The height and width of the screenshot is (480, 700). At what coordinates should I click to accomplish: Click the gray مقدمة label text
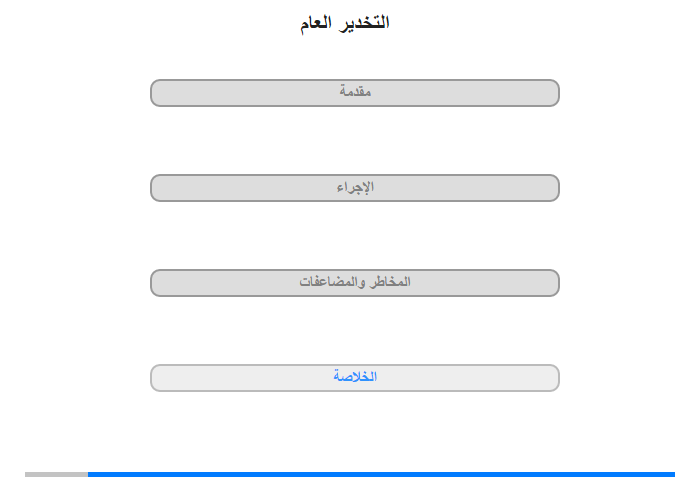[x=355, y=91]
